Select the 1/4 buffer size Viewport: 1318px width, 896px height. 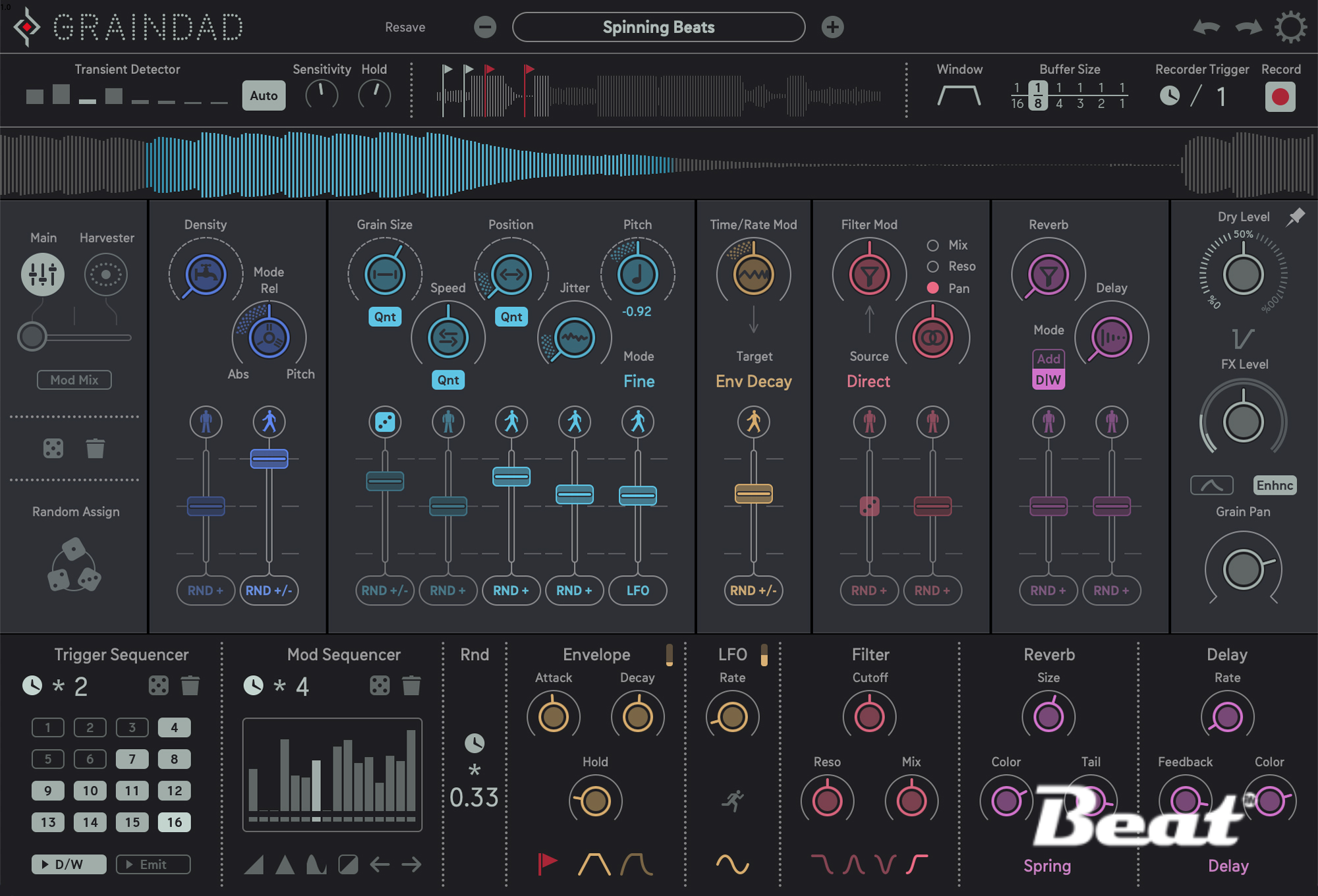1058,96
